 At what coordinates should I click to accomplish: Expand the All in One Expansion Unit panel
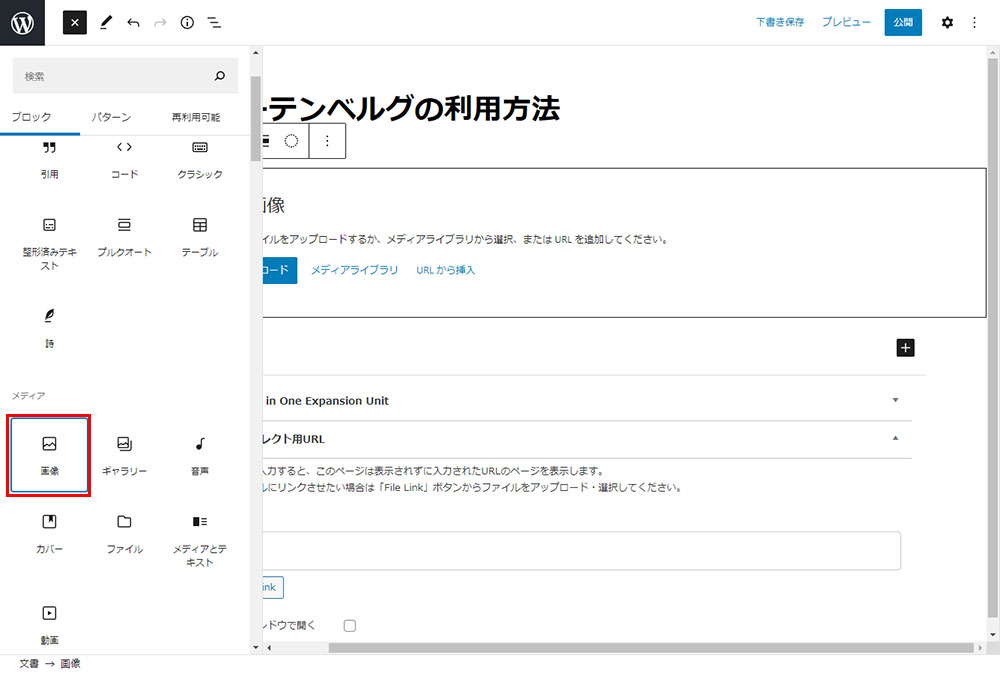tap(895, 400)
